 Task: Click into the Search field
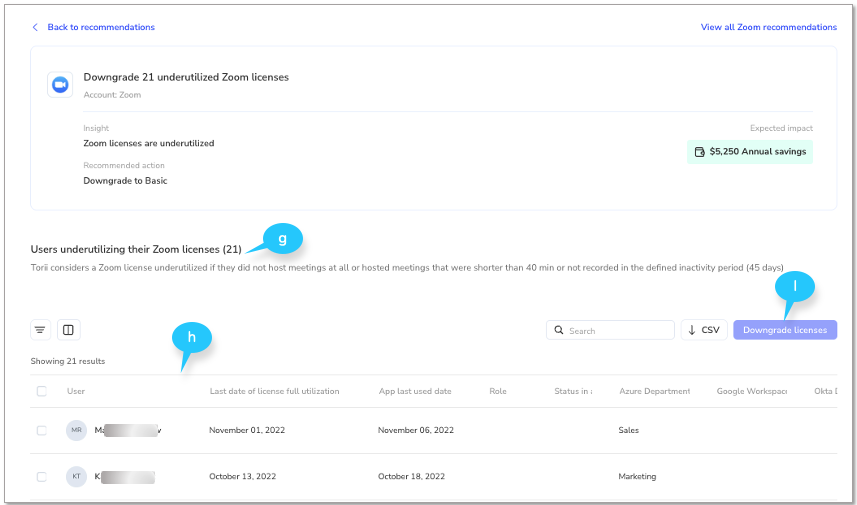(610, 330)
